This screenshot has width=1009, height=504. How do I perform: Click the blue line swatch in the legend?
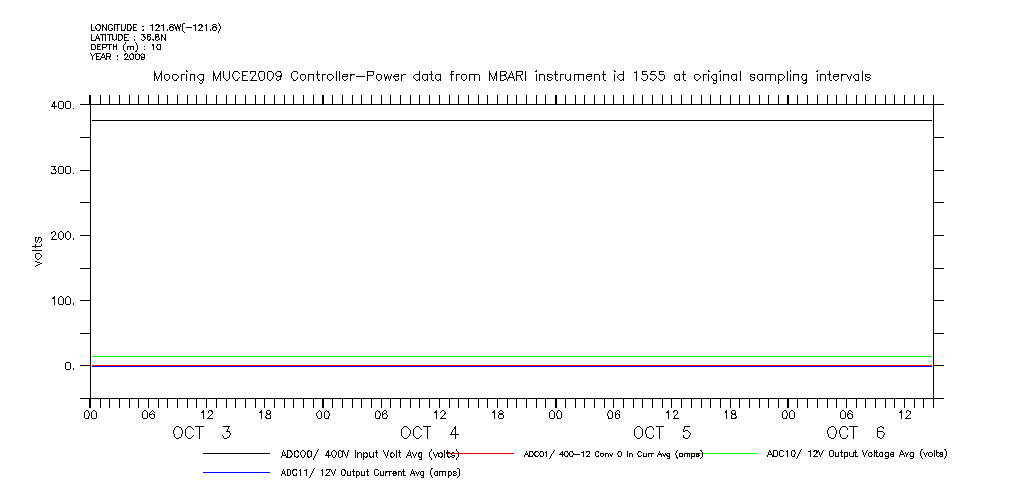pyautogui.click(x=236, y=473)
